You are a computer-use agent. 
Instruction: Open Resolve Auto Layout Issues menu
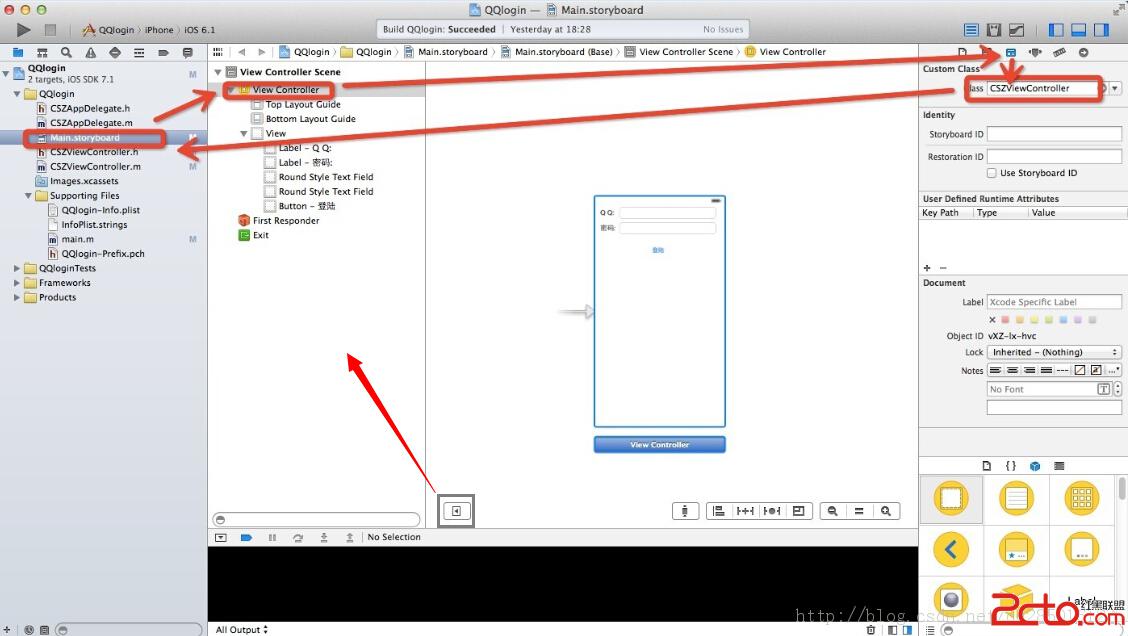(772, 511)
